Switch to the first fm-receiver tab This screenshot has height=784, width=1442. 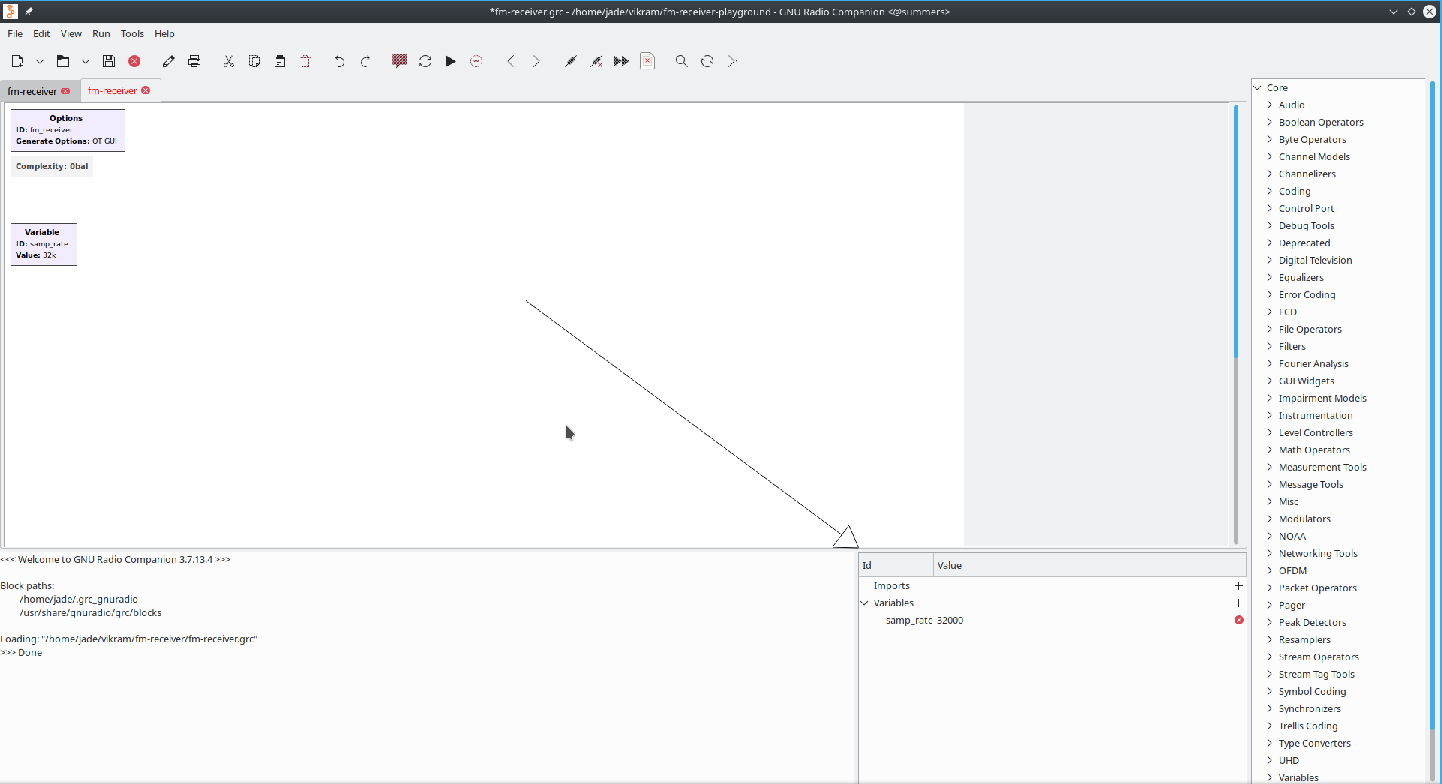coord(32,91)
